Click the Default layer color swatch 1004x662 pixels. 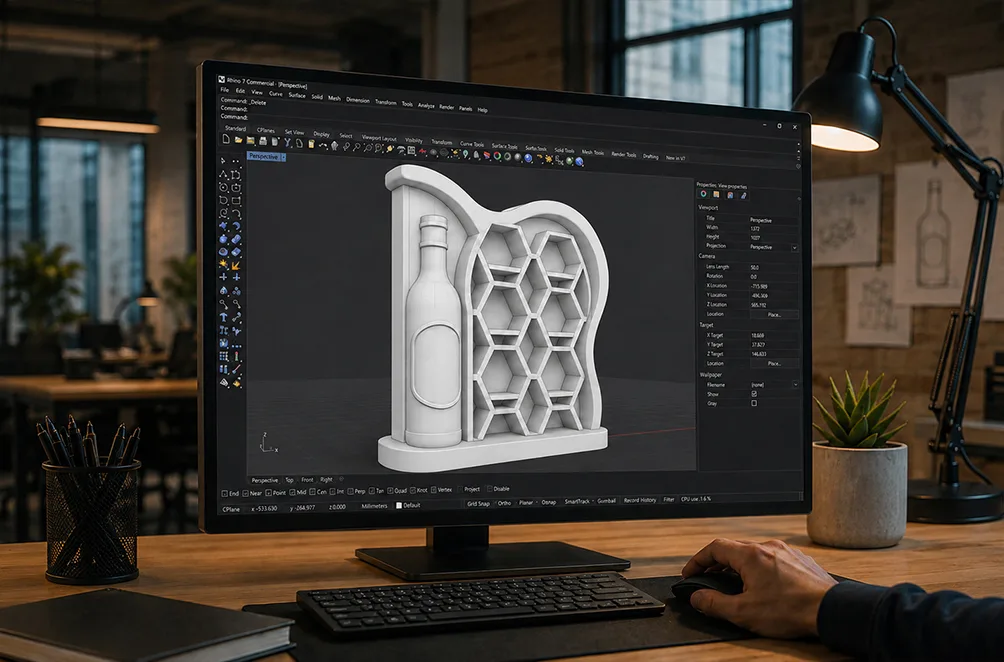(x=399, y=505)
